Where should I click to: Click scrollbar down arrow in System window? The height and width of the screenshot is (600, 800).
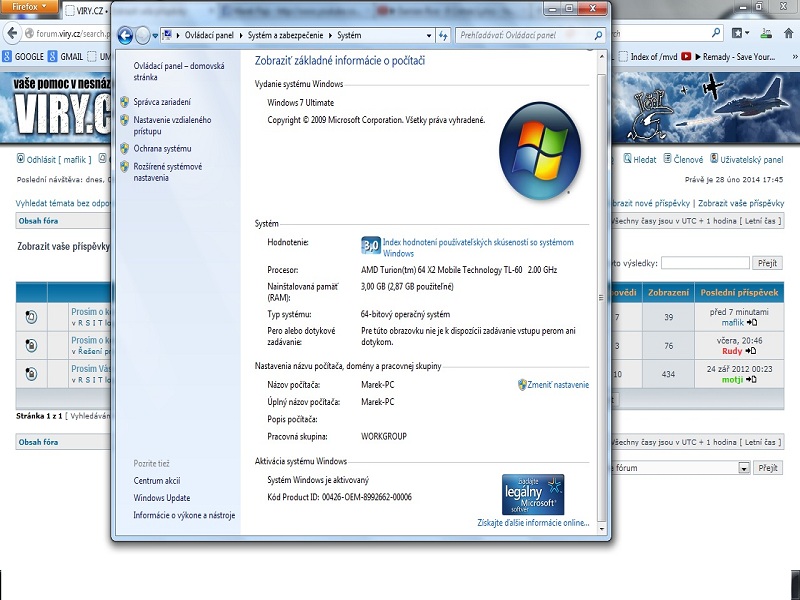pyautogui.click(x=602, y=529)
